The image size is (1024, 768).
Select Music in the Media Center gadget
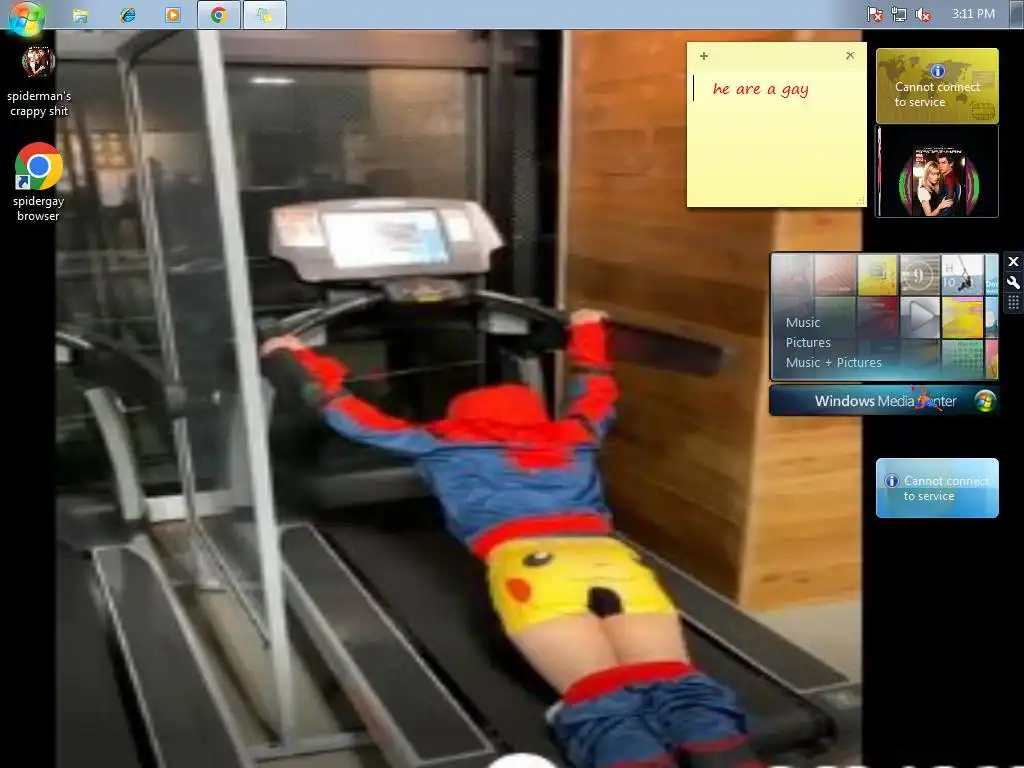tap(803, 323)
